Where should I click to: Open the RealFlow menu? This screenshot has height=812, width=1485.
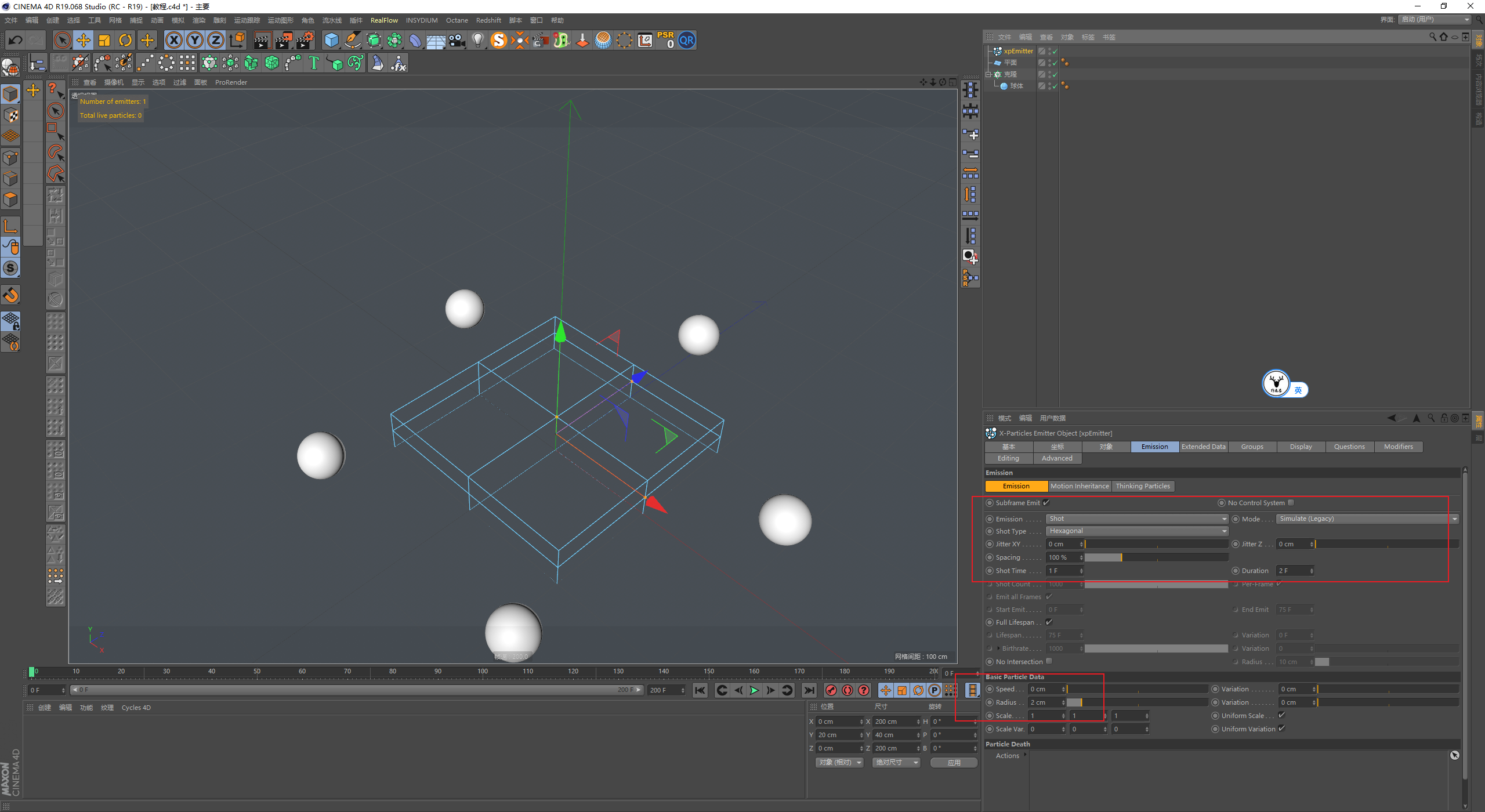pos(384,20)
